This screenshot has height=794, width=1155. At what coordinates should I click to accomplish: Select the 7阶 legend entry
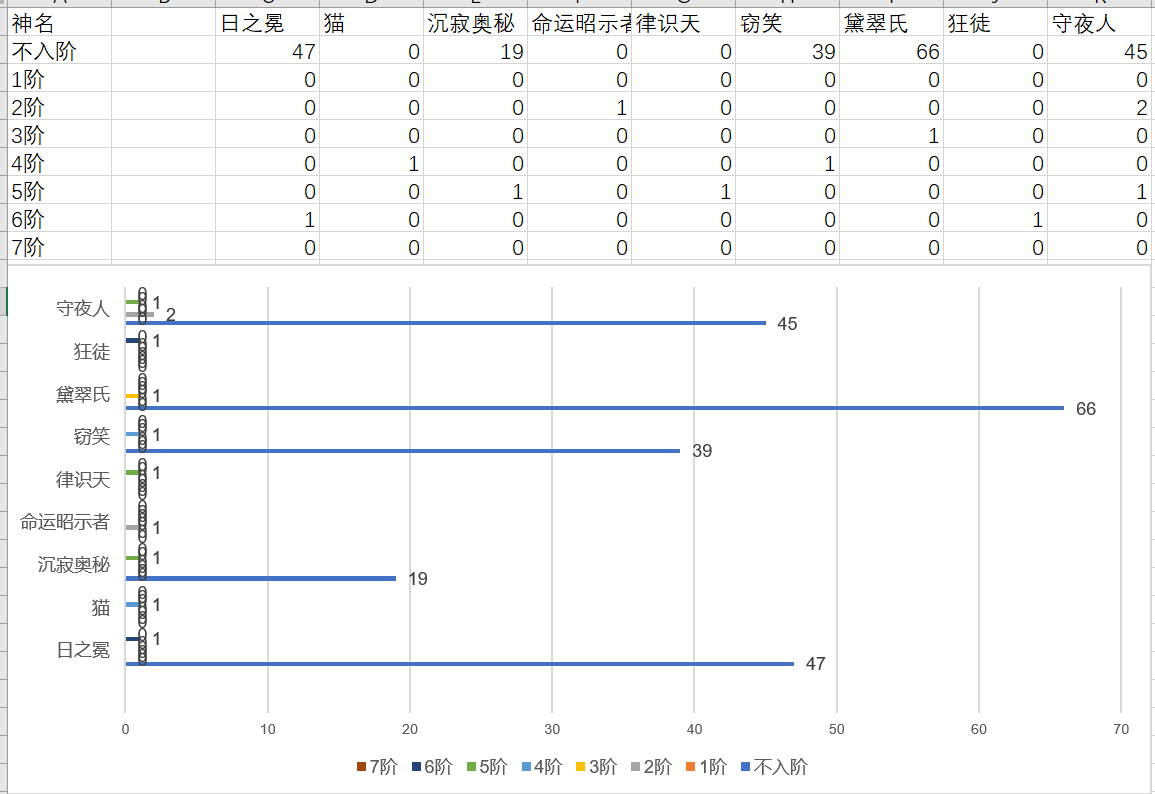tap(378, 767)
